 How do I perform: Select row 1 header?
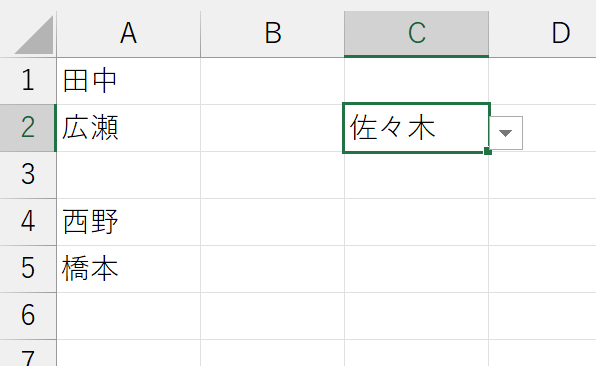pyautogui.click(x=28, y=81)
